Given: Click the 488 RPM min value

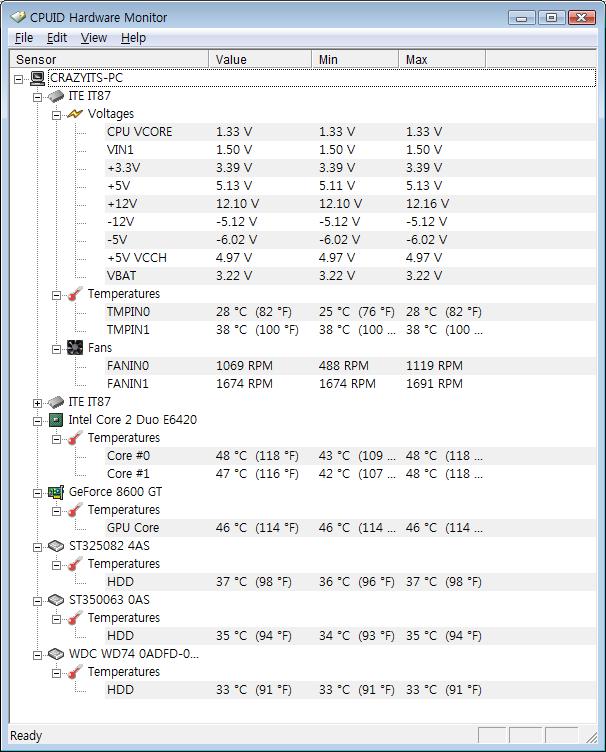Looking at the screenshot, I should pos(344,366).
